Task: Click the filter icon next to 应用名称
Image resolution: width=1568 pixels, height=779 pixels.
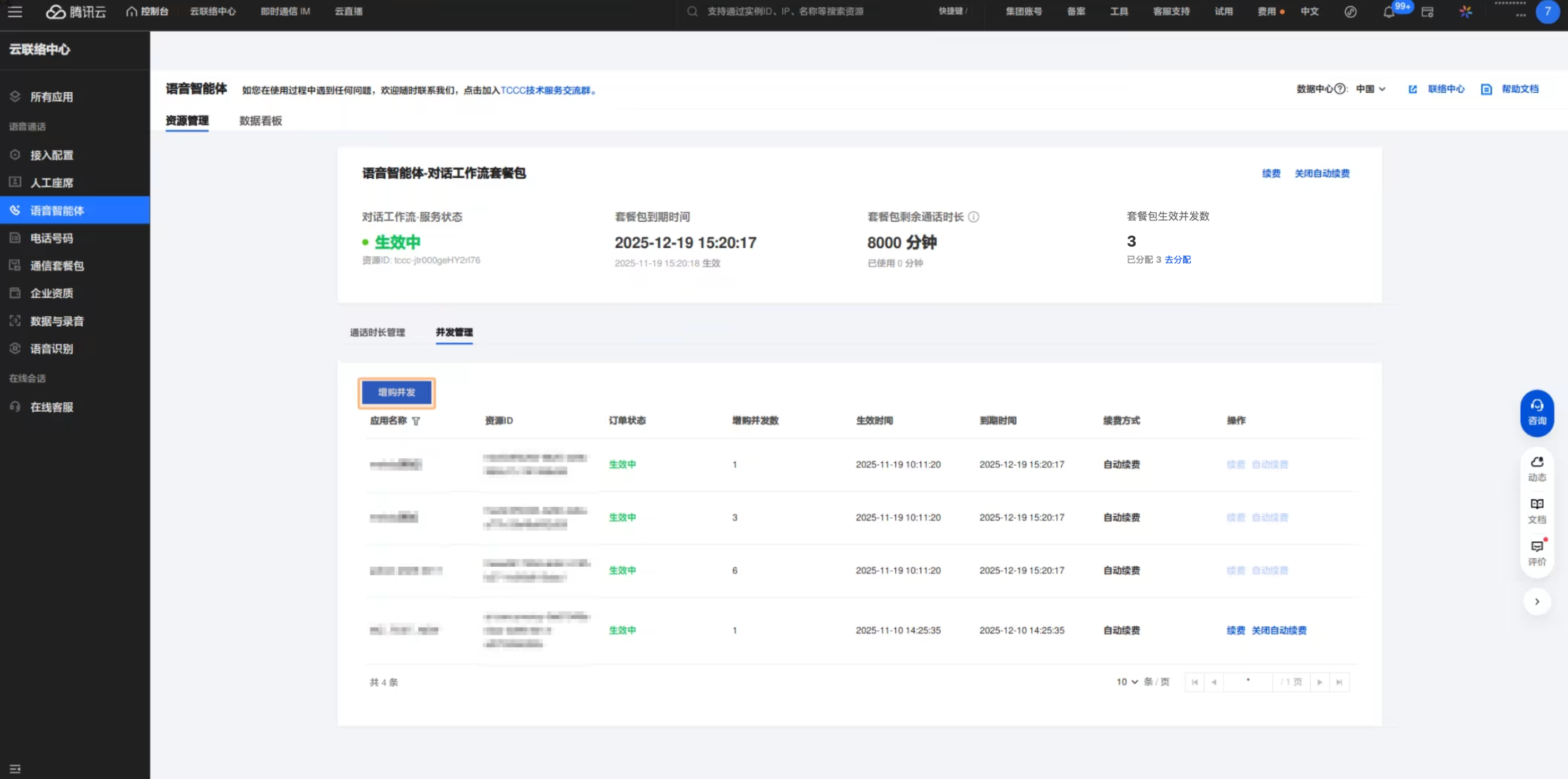Action: pos(416,421)
